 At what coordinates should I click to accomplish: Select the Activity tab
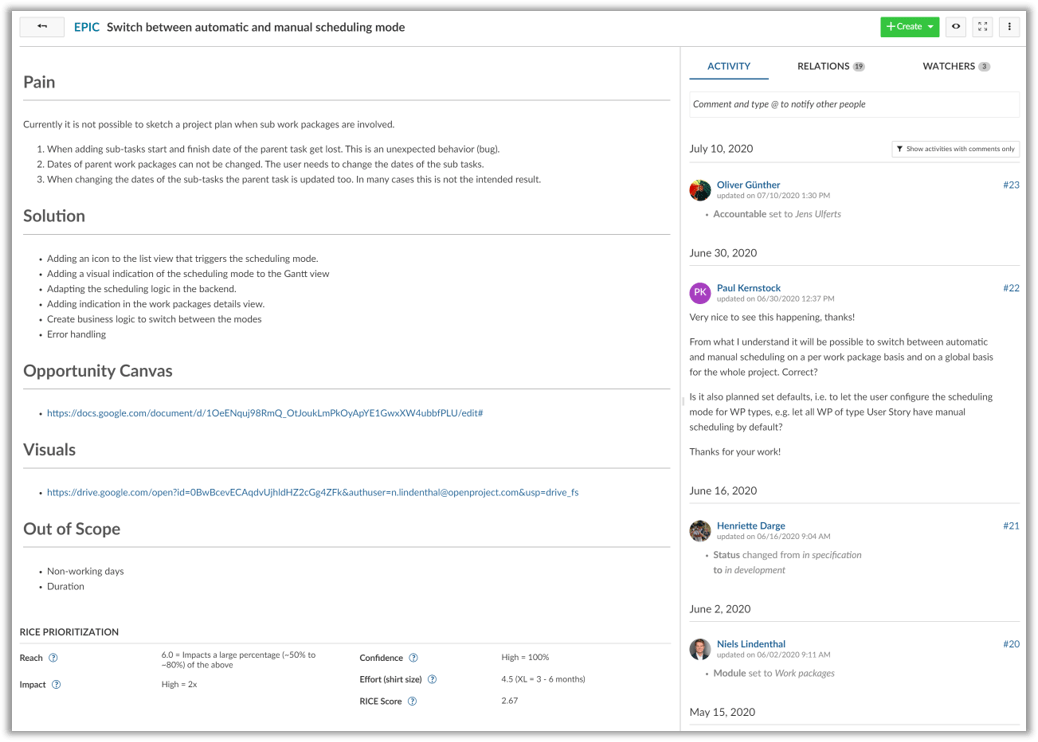tap(728, 67)
